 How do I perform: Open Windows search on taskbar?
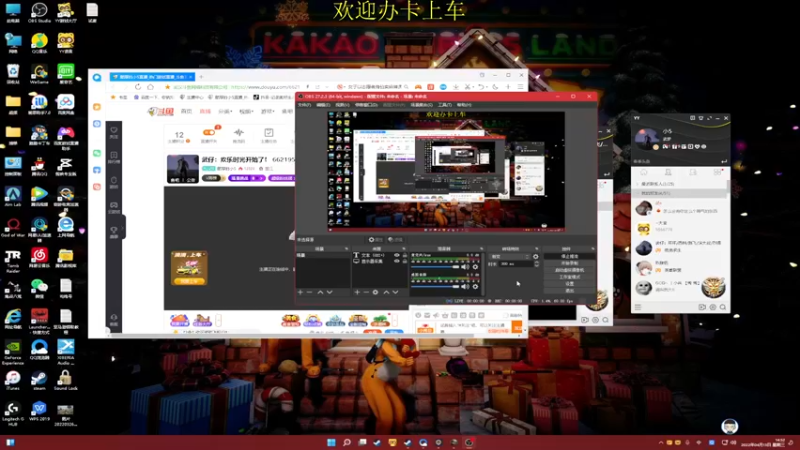tap(346, 442)
